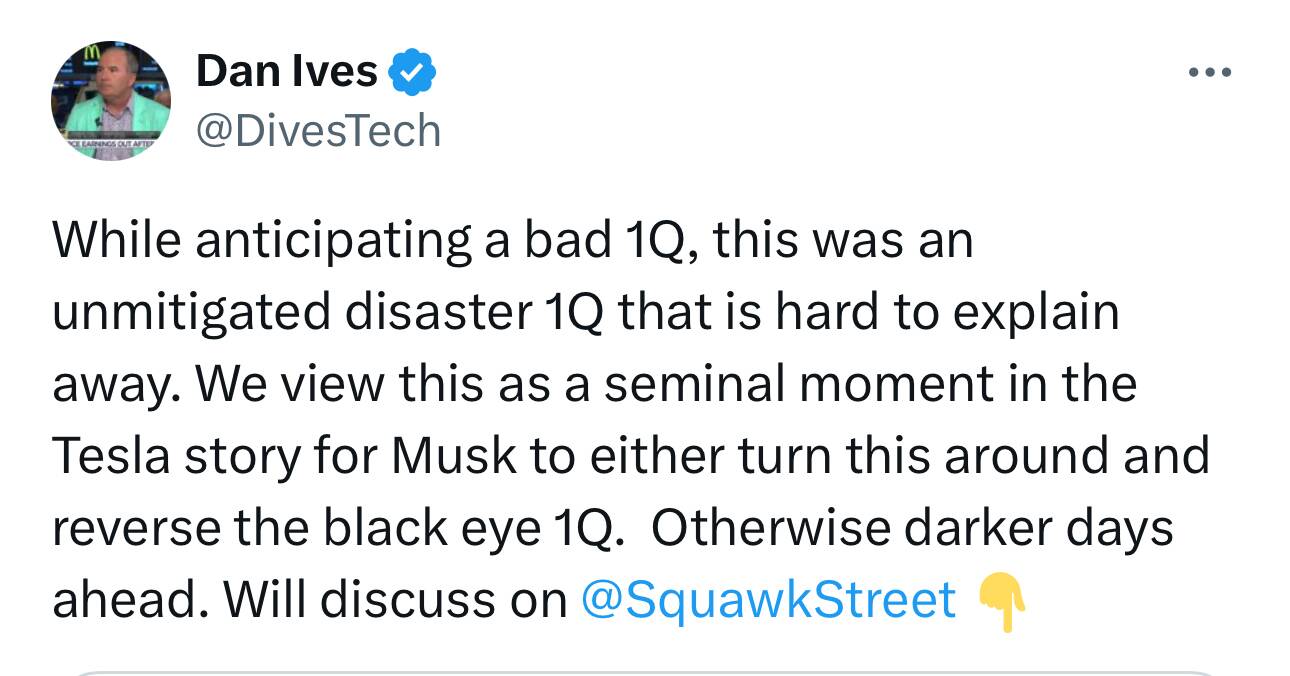The width and height of the screenshot is (1290, 676).
Task: Select the Dan Ives display name
Action: pos(287,72)
